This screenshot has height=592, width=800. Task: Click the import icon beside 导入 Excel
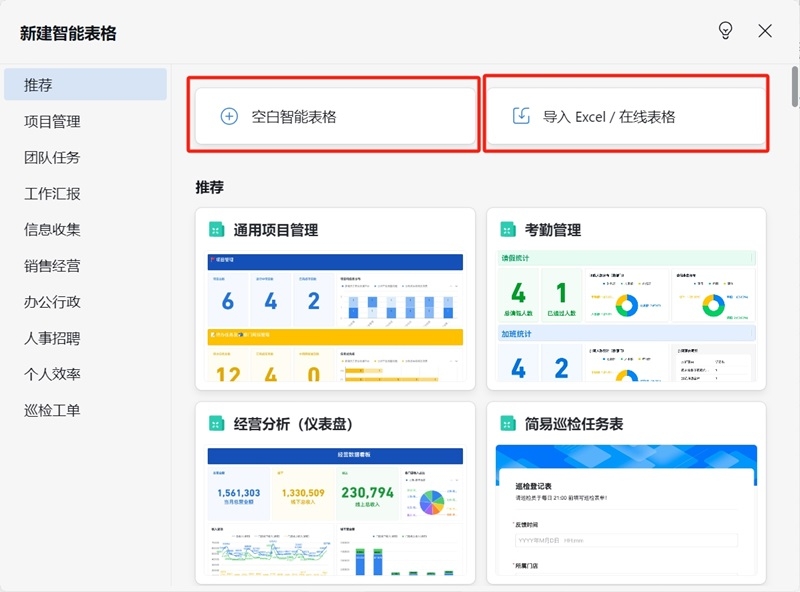pos(520,114)
